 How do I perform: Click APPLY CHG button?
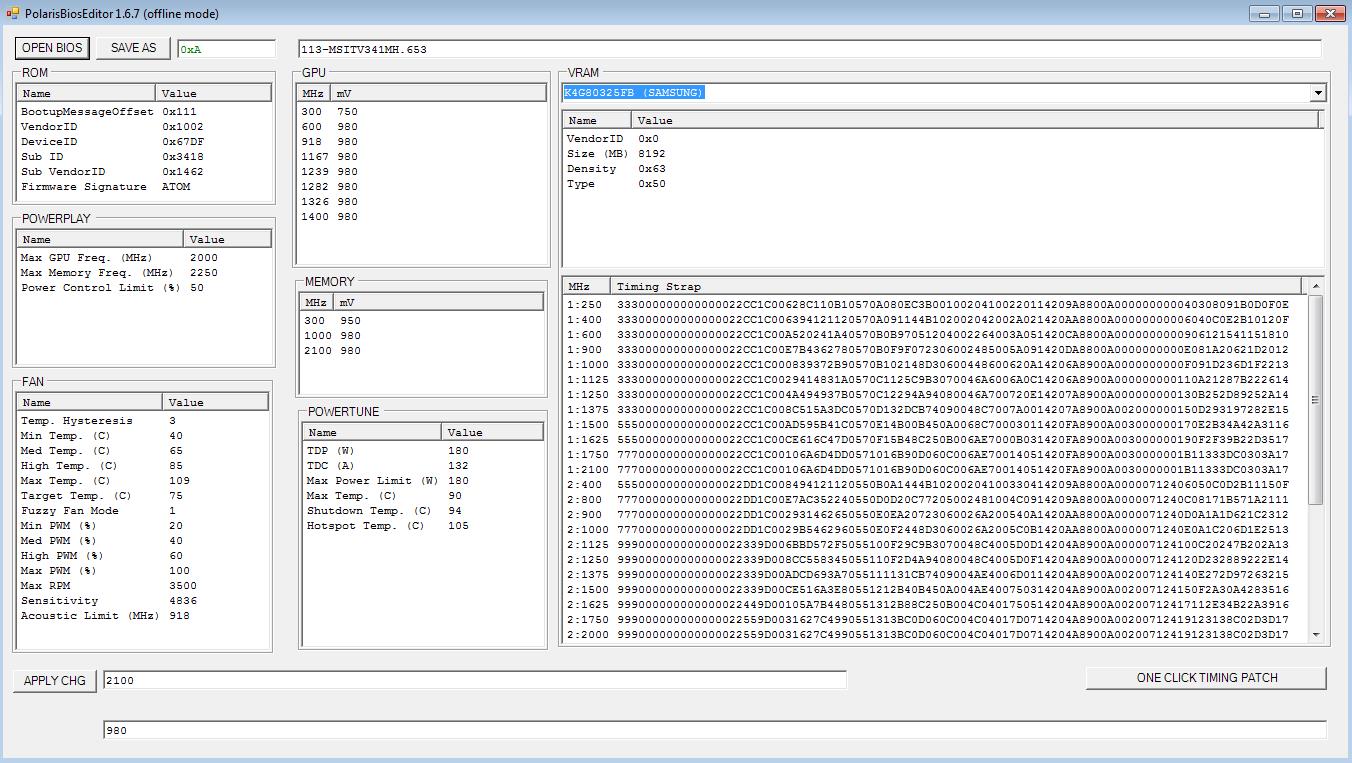pos(55,680)
